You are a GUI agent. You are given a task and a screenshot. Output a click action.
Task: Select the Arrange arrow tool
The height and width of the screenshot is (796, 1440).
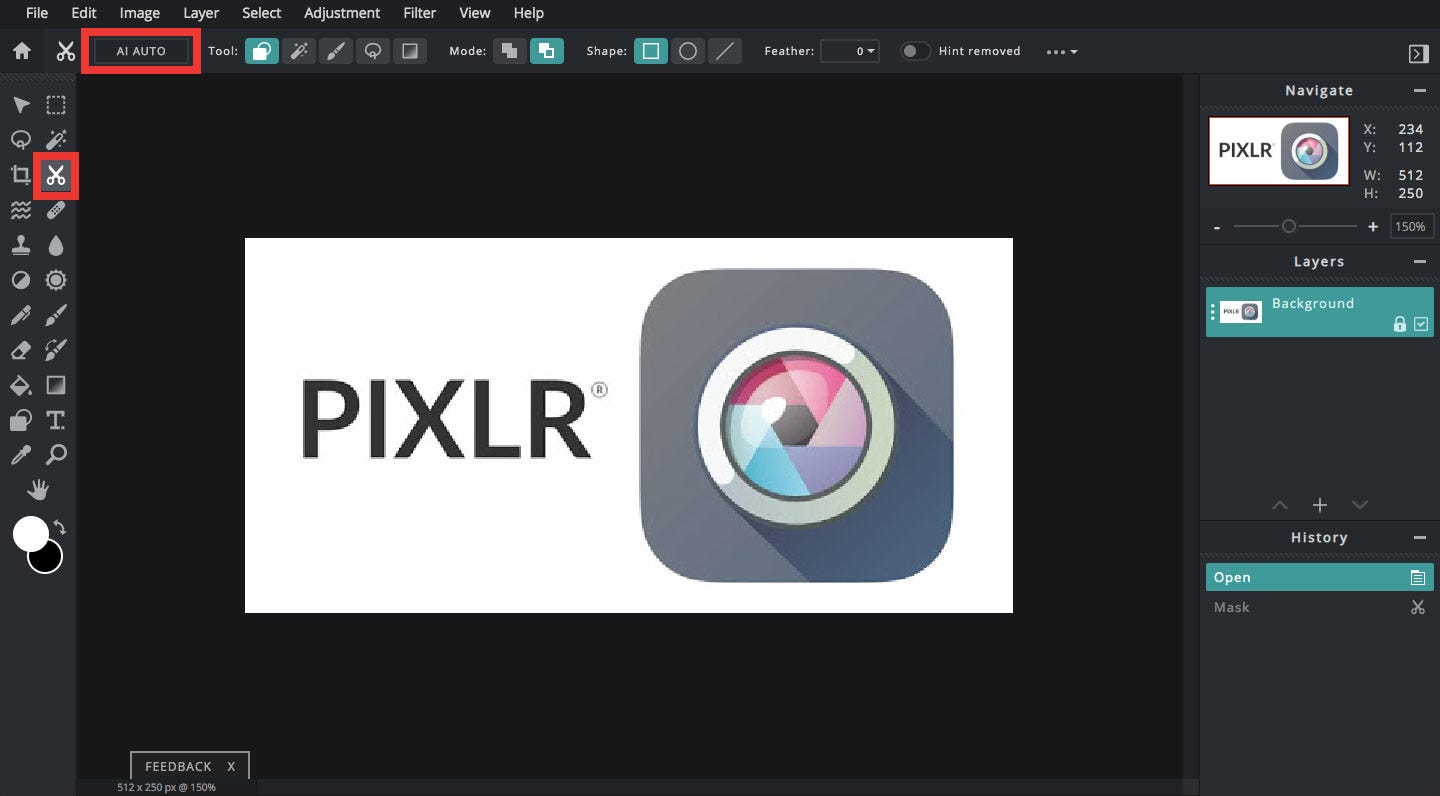21,105
